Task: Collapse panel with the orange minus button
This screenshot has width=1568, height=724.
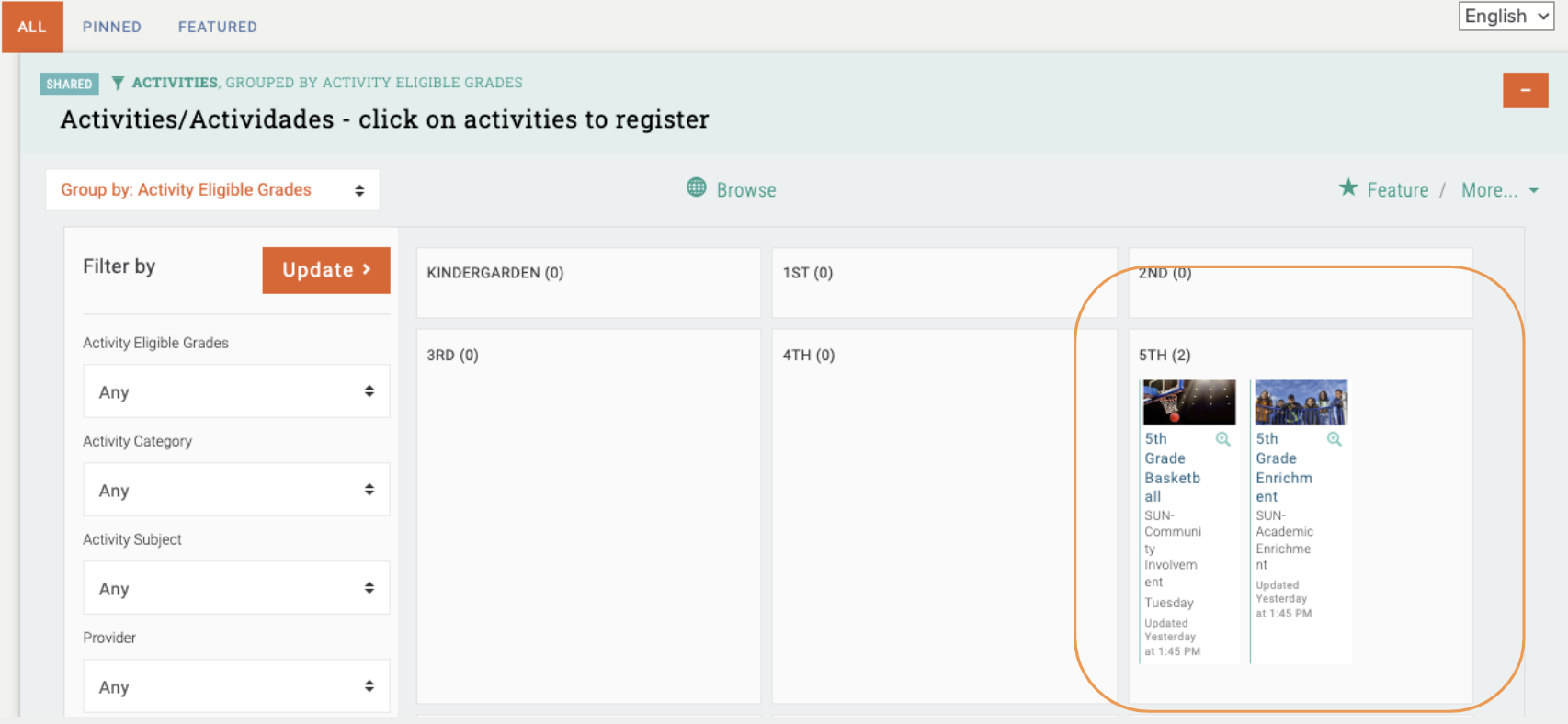Action: tap(1525, 90)
